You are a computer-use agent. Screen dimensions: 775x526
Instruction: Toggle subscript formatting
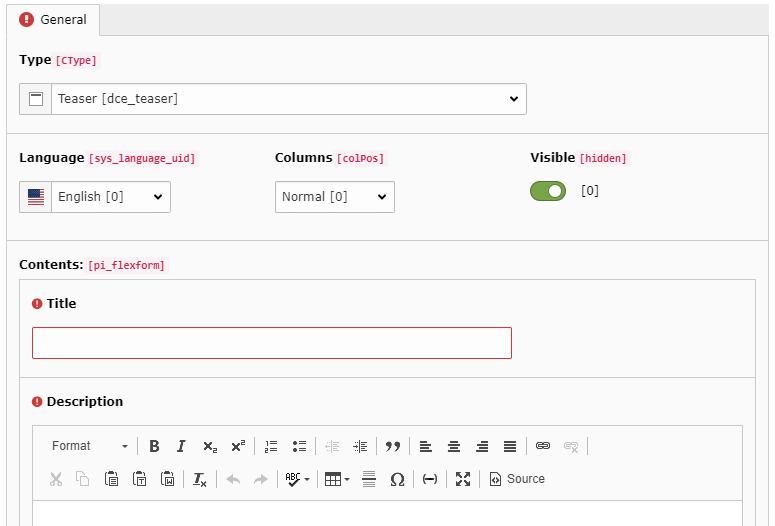click(209, 446)
